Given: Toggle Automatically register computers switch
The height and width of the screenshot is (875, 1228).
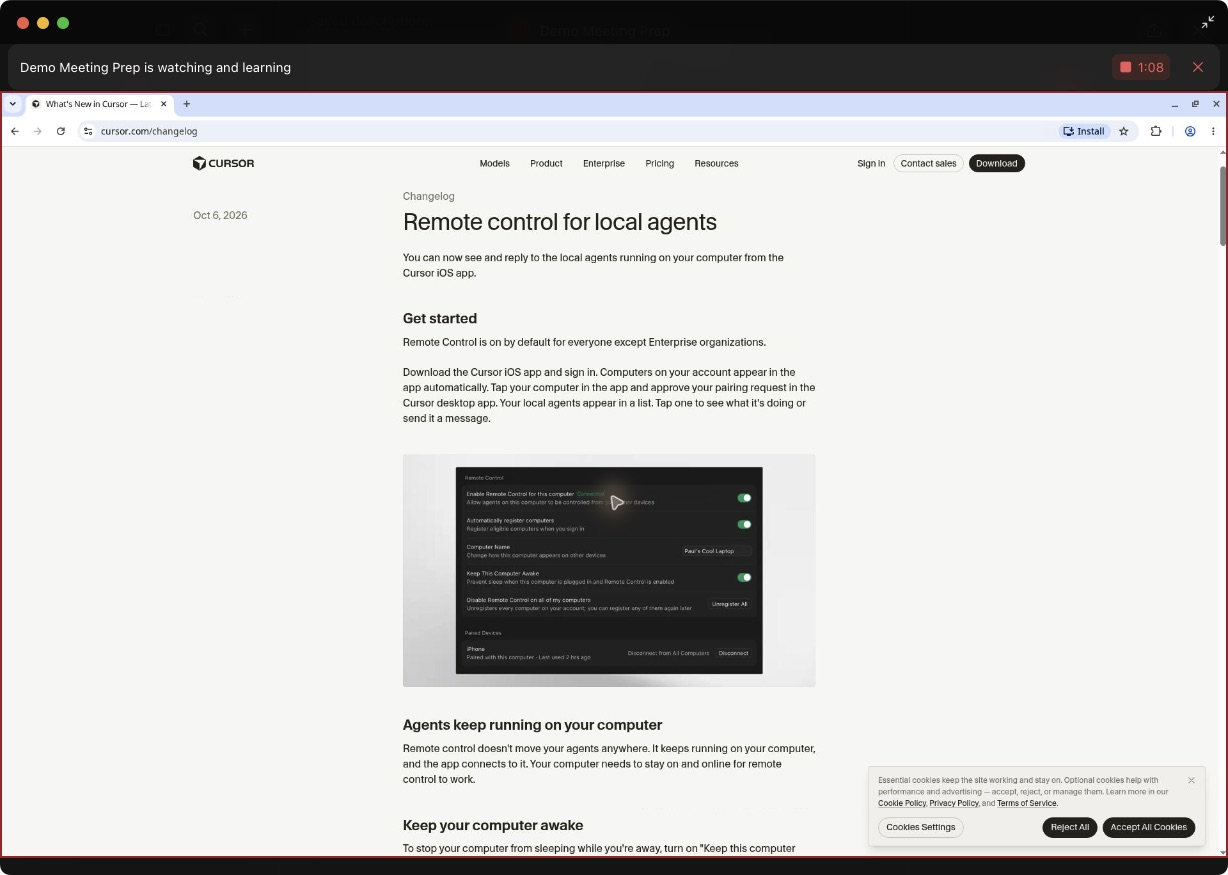Looking at the screenshot, I should click(x=744, y=524).
